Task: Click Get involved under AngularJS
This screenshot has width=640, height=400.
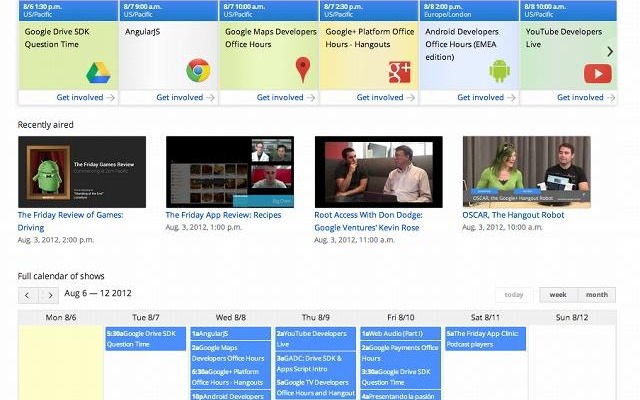Action: 185,98
